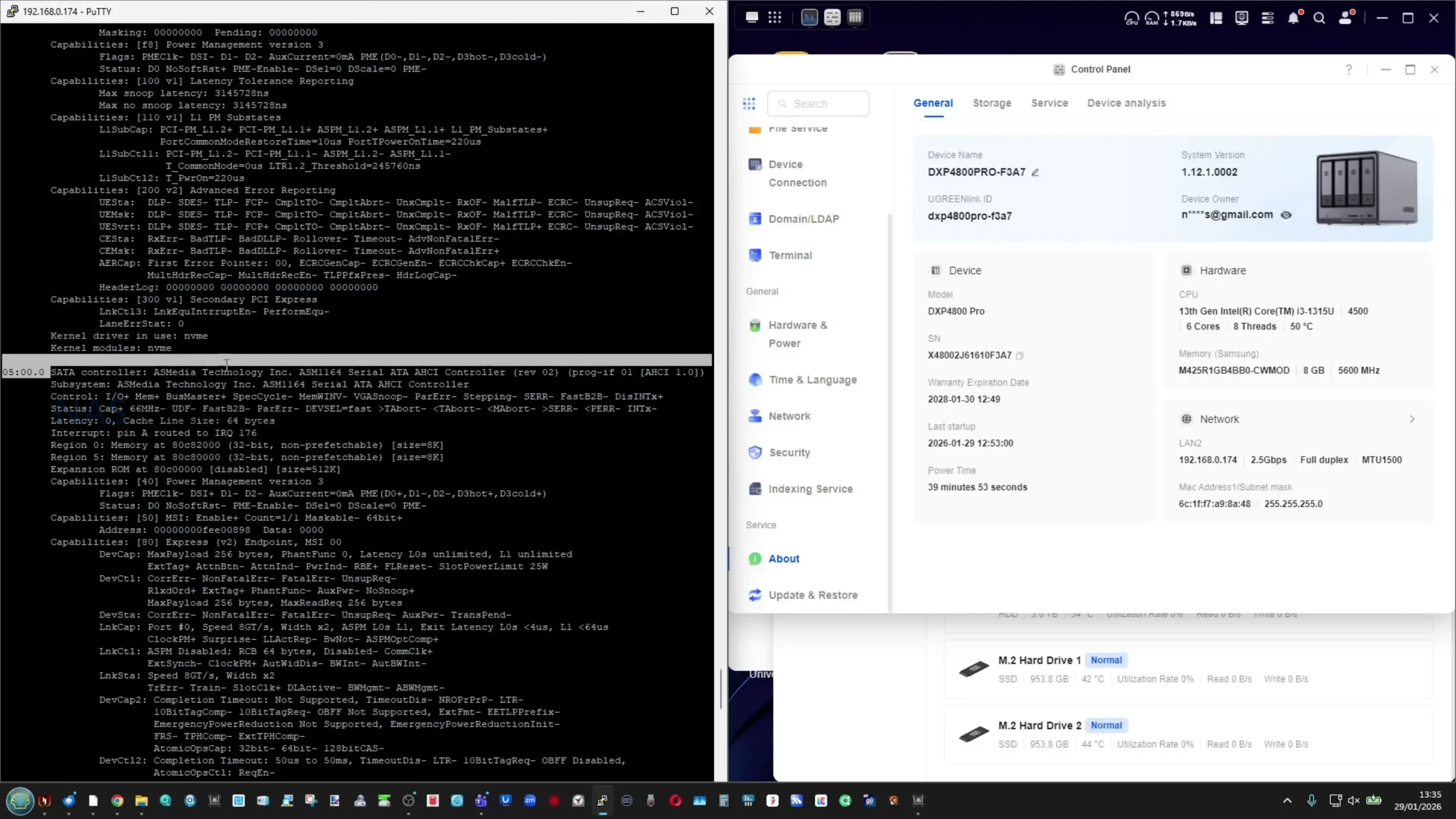The height and width of the screenshot is (819, 1456).
Task: Copy the serial number with the copy icon
Action: pyautogui.click(x=1020, y=356)
